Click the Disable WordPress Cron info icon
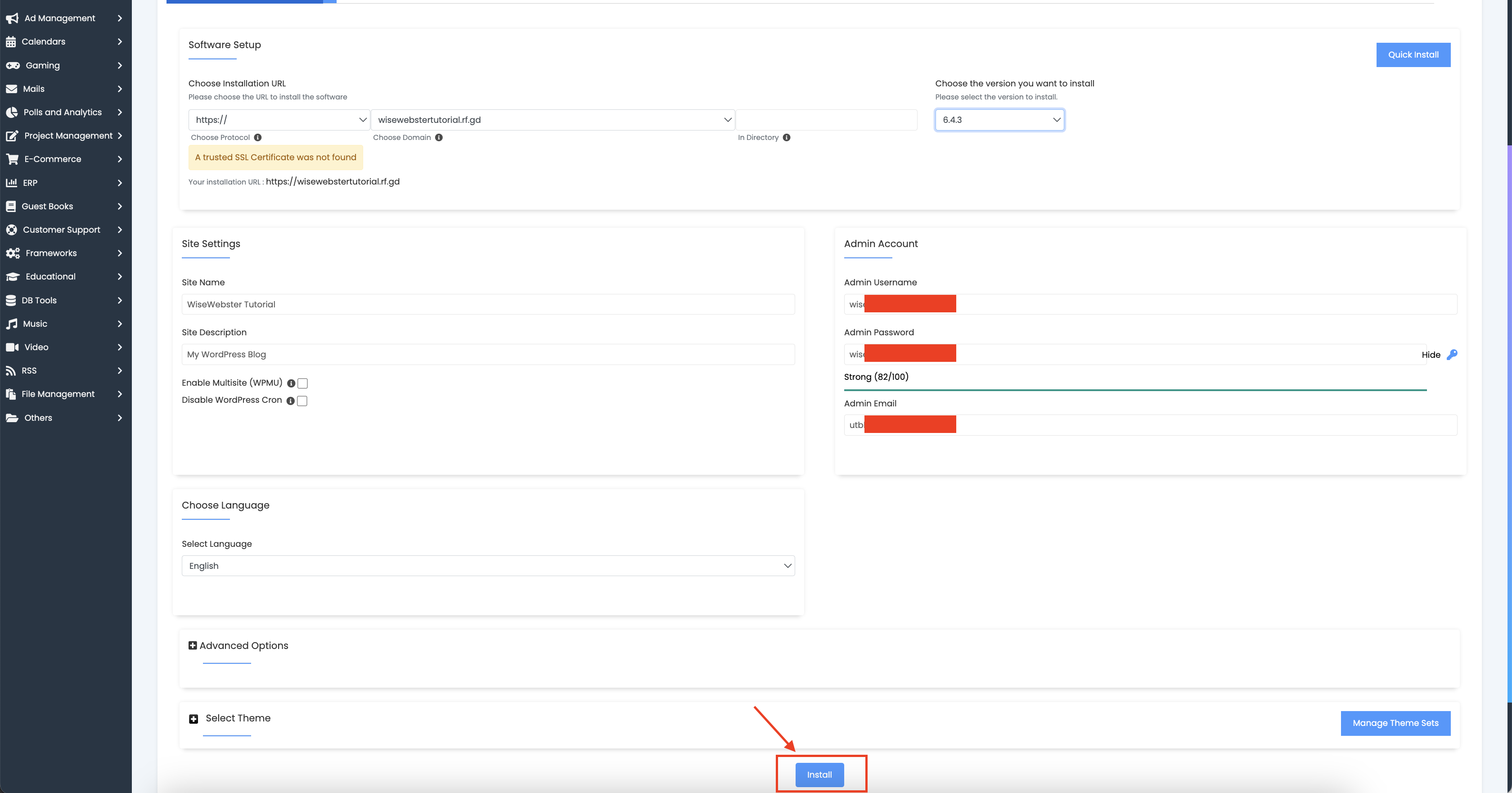1512x793 pixels. point(290,401)
